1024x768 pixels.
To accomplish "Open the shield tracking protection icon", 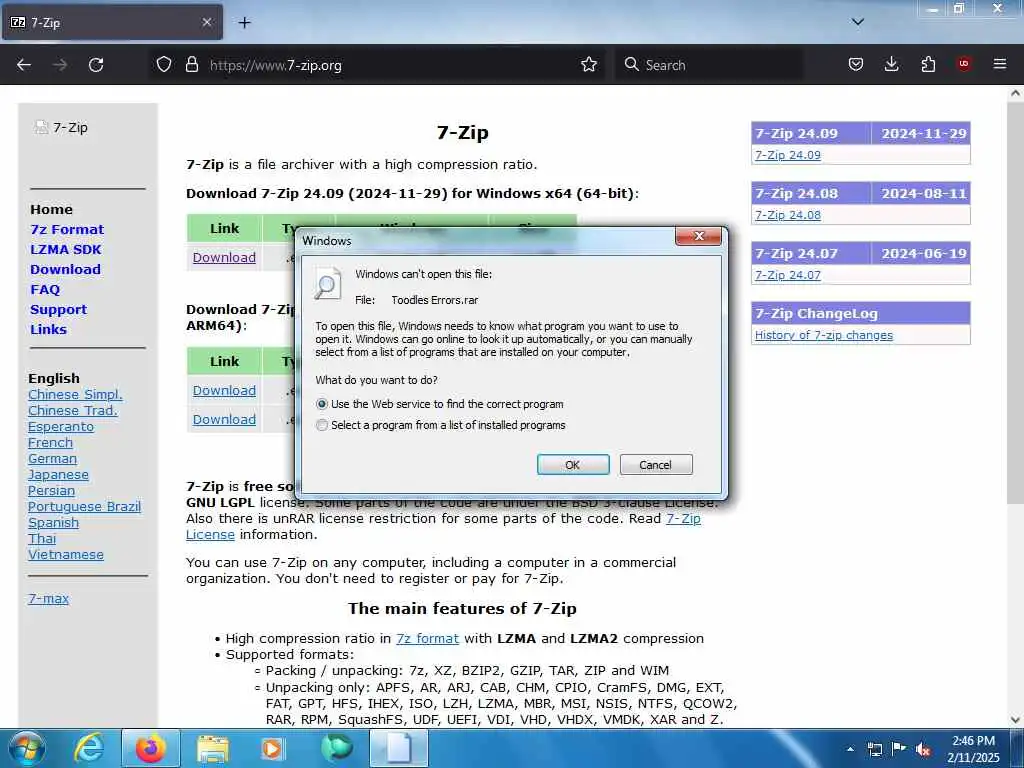I will tap(164, 64).
